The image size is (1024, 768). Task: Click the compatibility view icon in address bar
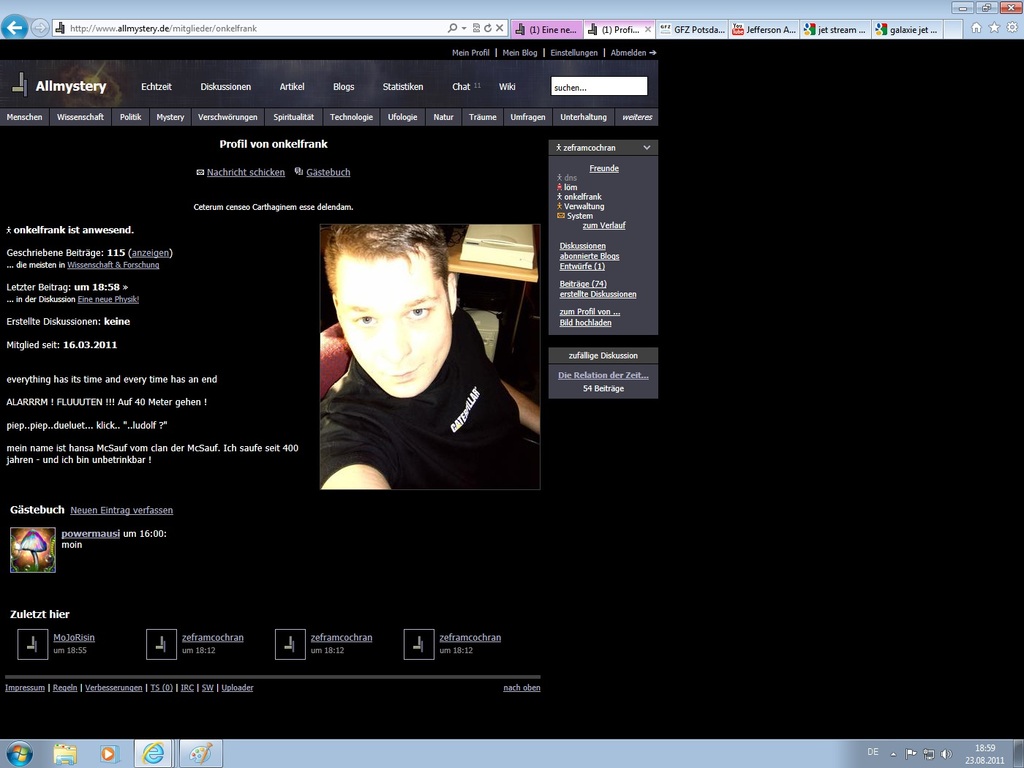476,28
